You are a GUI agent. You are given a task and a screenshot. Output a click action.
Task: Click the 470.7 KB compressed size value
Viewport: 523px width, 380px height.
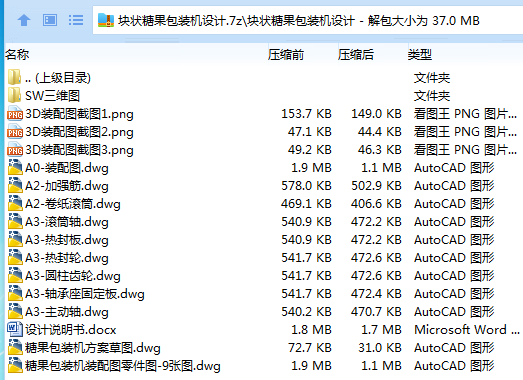point(376,312)
